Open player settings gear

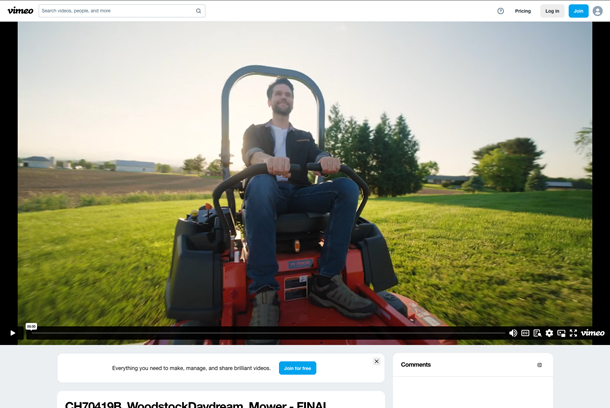click(x=549, y=333)
